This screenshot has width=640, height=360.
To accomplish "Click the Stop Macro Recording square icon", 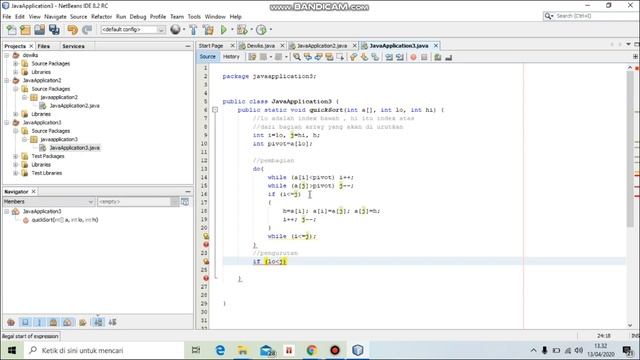I will (x=424, y=57).
